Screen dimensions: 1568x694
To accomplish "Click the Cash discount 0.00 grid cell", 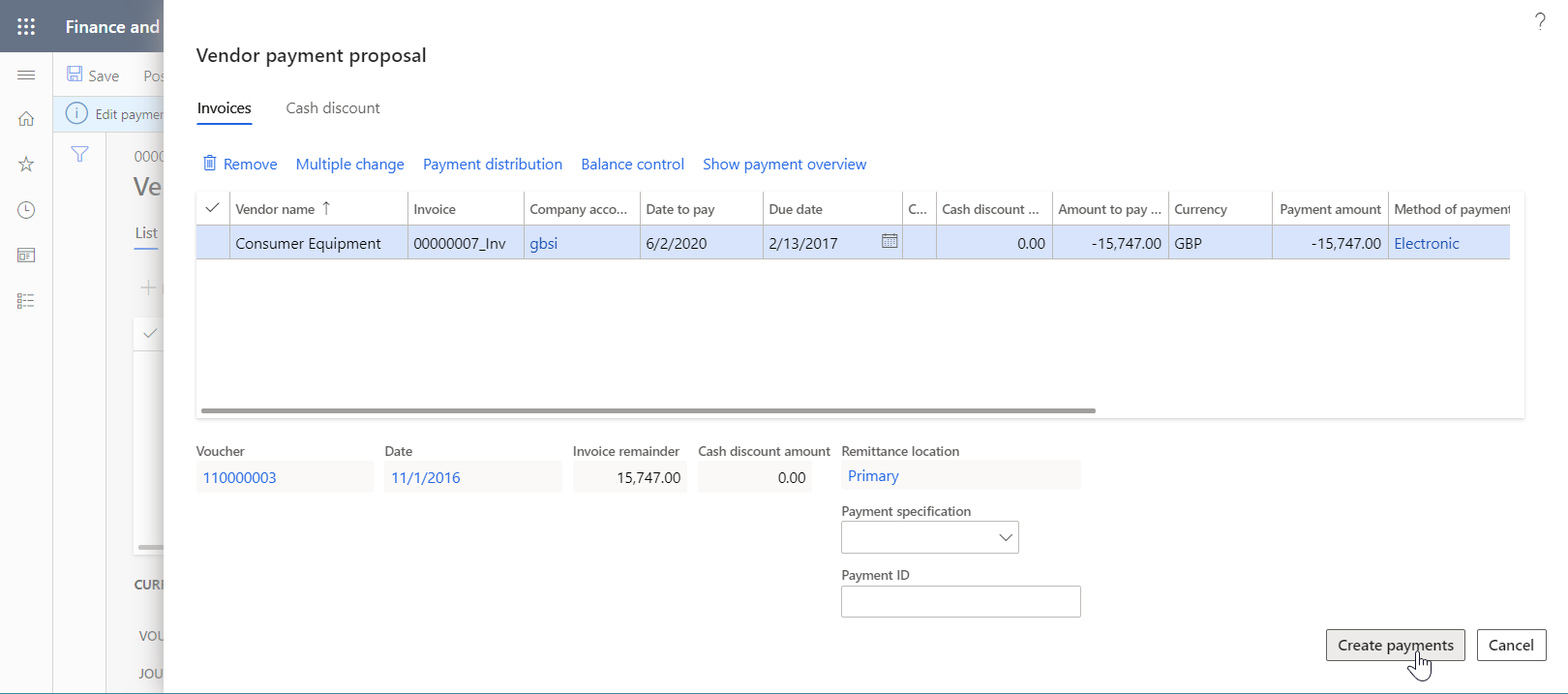I will [x=994, y=244].
